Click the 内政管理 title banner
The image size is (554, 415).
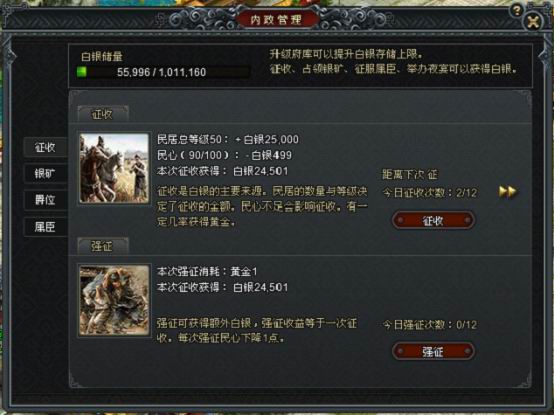(x=277, y=19)
